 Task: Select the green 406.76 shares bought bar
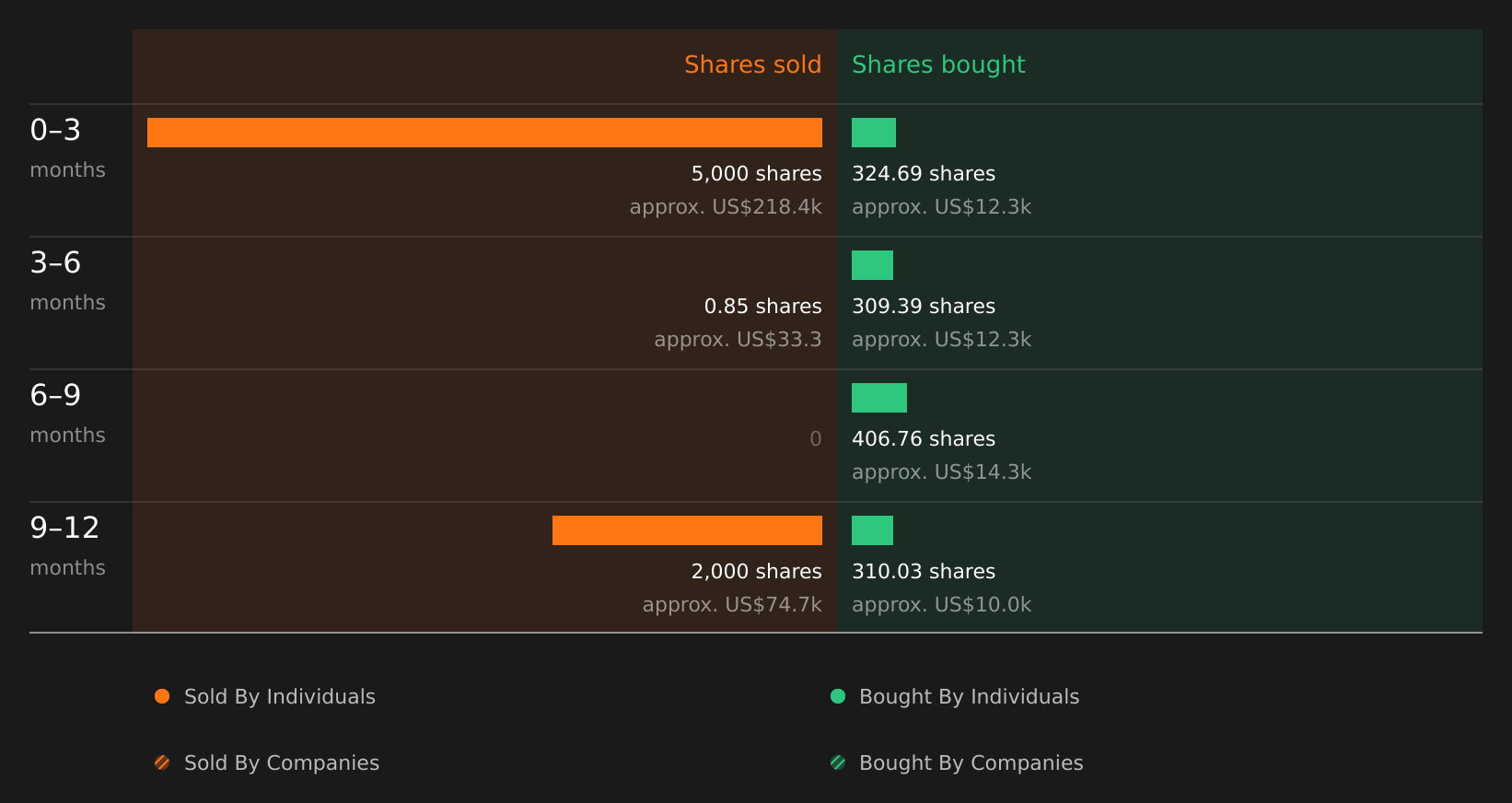(x=879, y=398)
